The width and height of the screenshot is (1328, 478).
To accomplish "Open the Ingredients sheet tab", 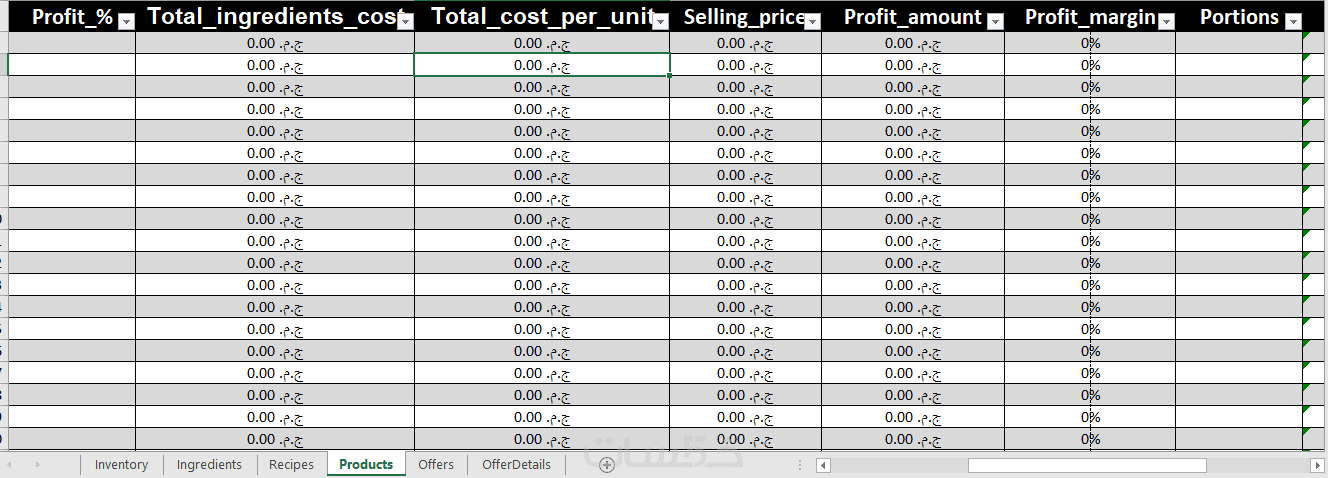I will click(209, 464).
